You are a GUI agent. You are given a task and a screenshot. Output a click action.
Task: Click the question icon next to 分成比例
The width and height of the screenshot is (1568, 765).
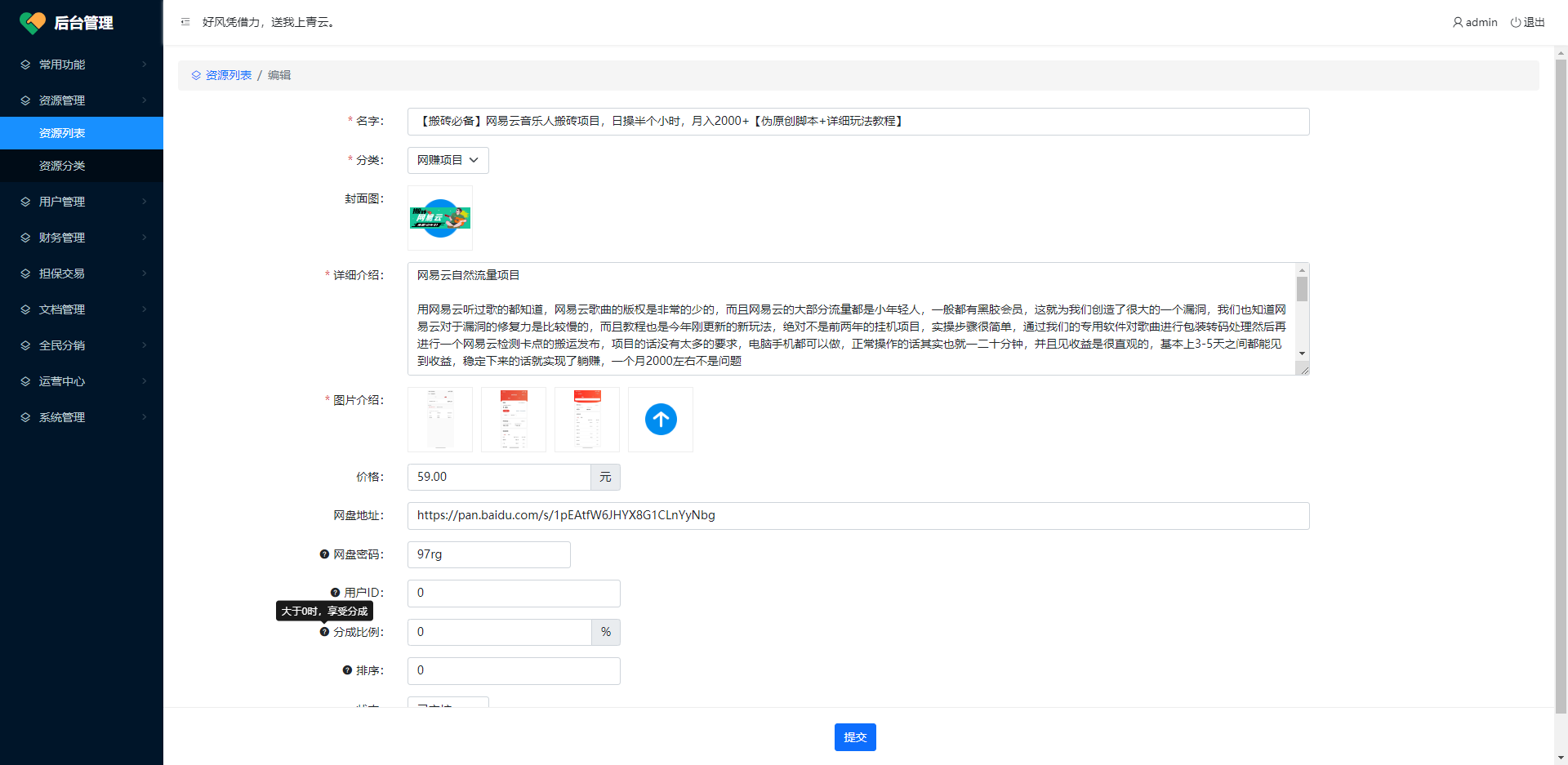[x=324, y=632]
